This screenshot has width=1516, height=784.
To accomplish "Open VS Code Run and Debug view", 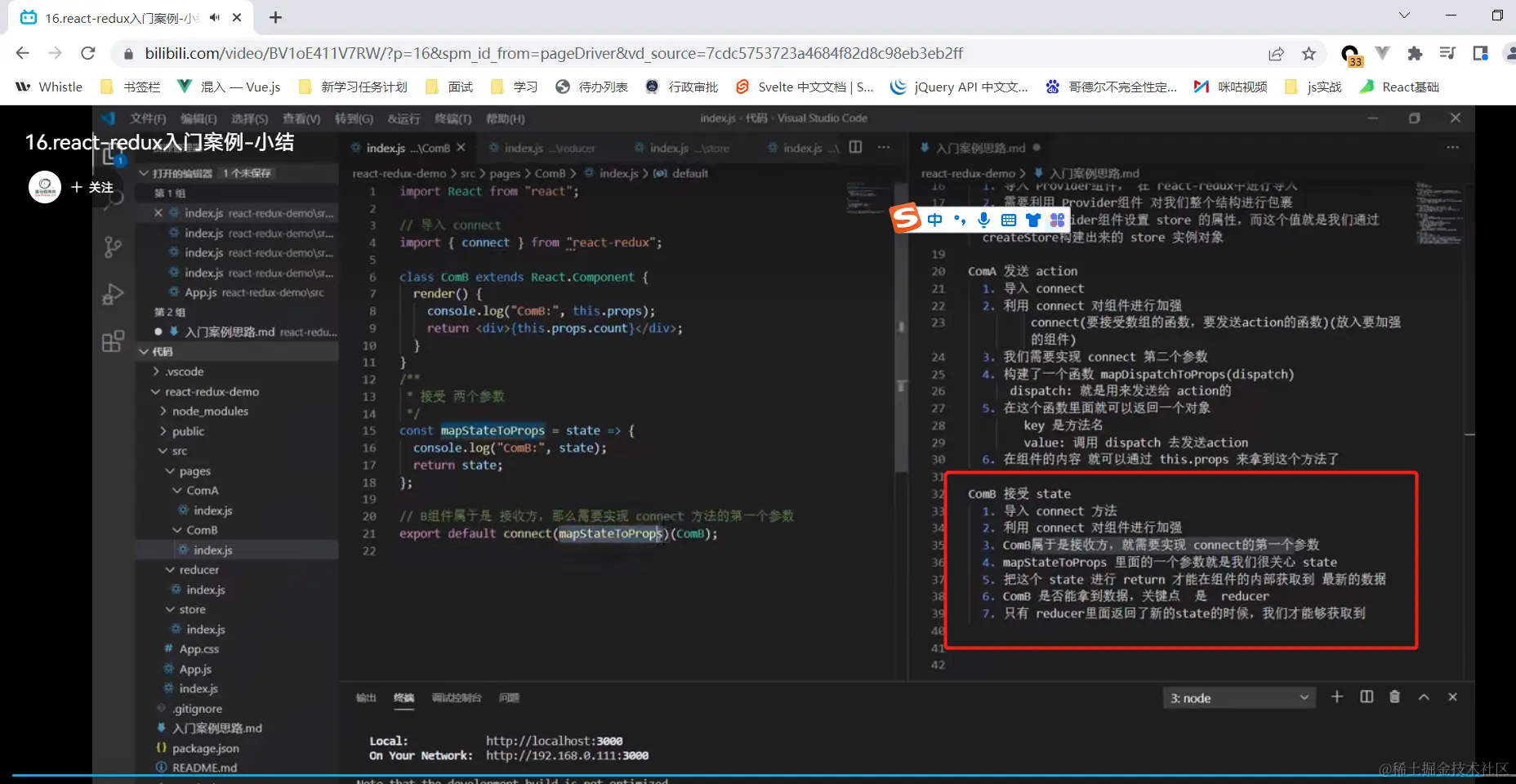I will (x=113, y=294).
